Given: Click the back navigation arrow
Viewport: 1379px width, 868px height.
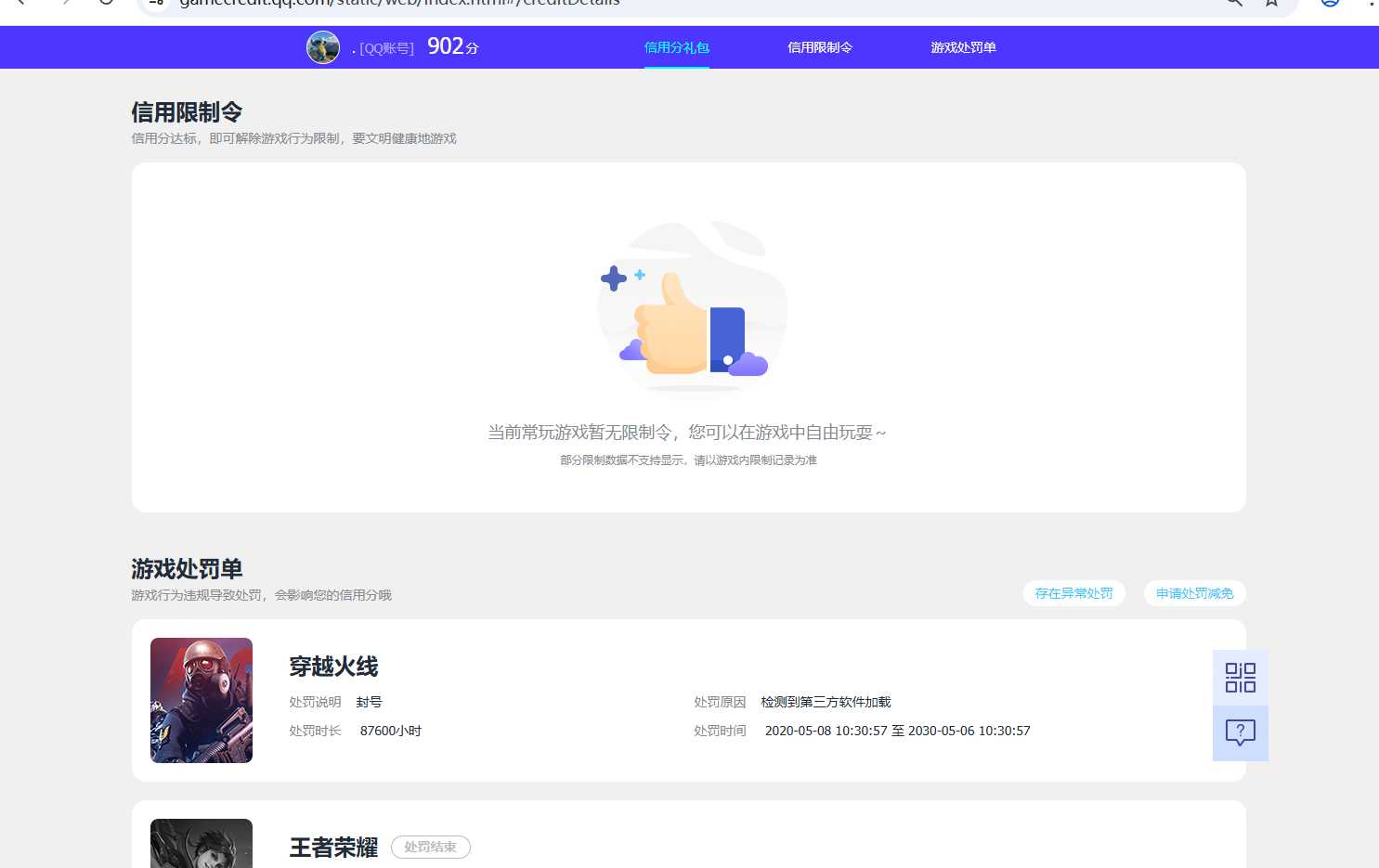Looking at the screenshot, I should click(x=20, y=4).
